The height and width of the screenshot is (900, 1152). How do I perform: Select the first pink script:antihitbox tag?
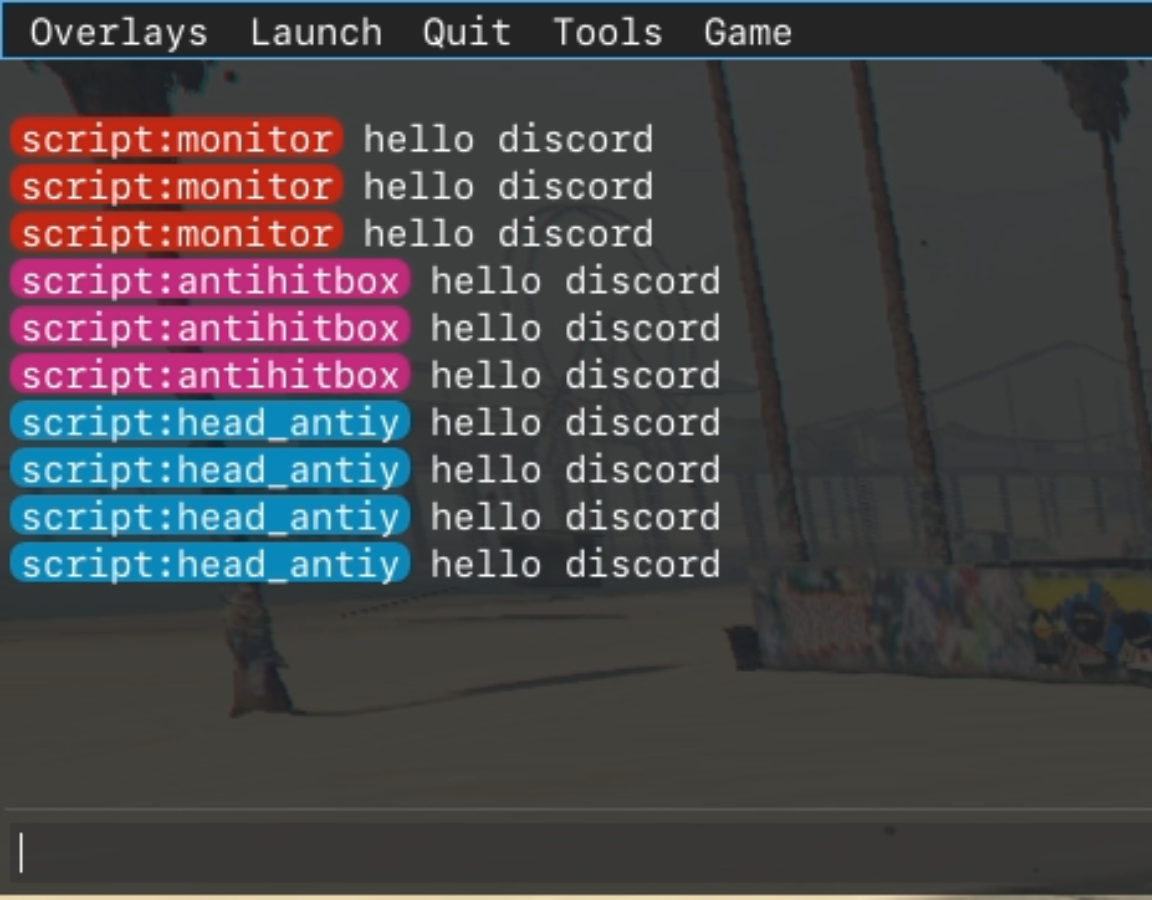point(210,281)
